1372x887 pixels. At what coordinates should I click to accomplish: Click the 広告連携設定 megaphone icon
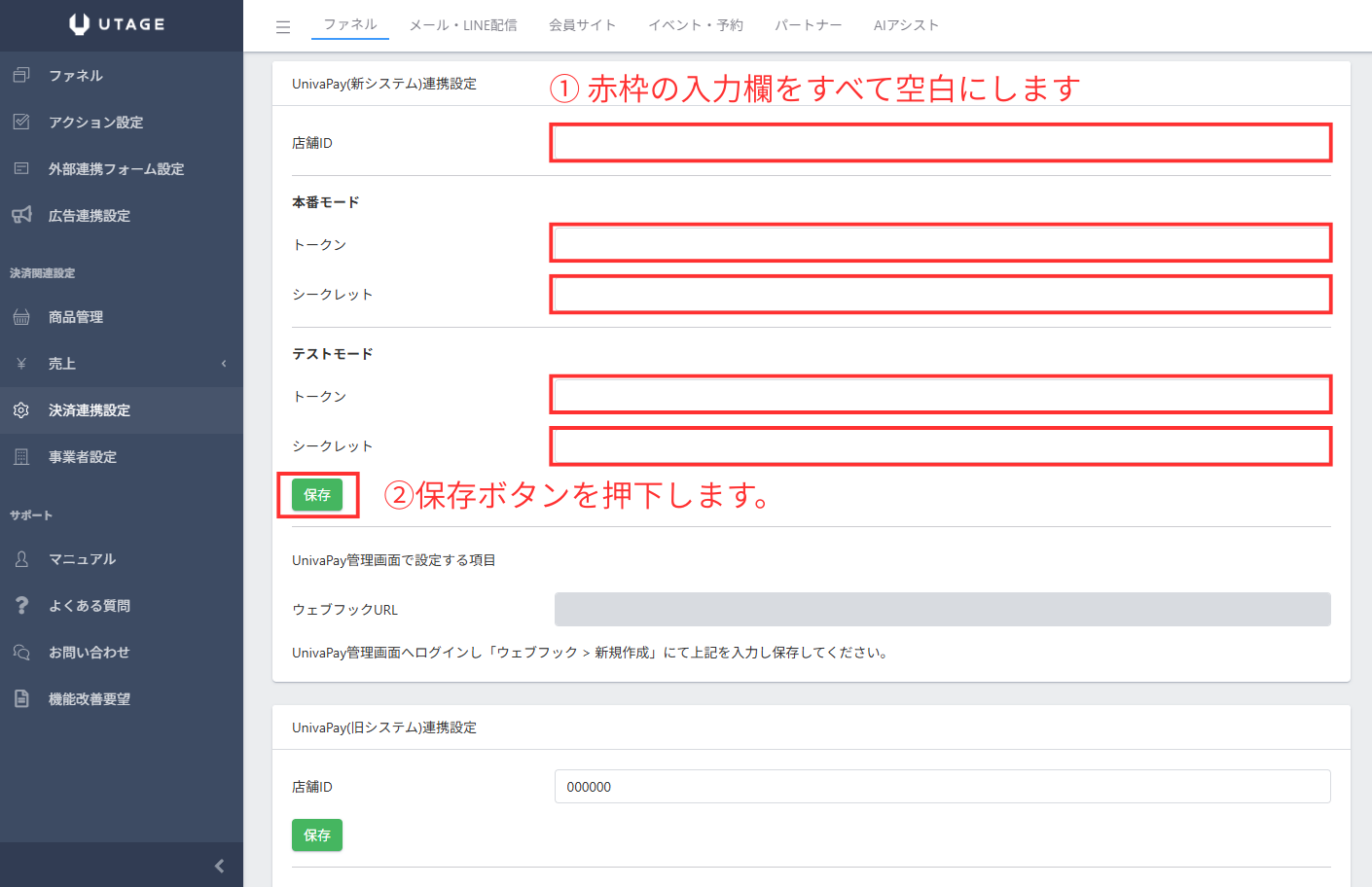[x=21, y=215]
